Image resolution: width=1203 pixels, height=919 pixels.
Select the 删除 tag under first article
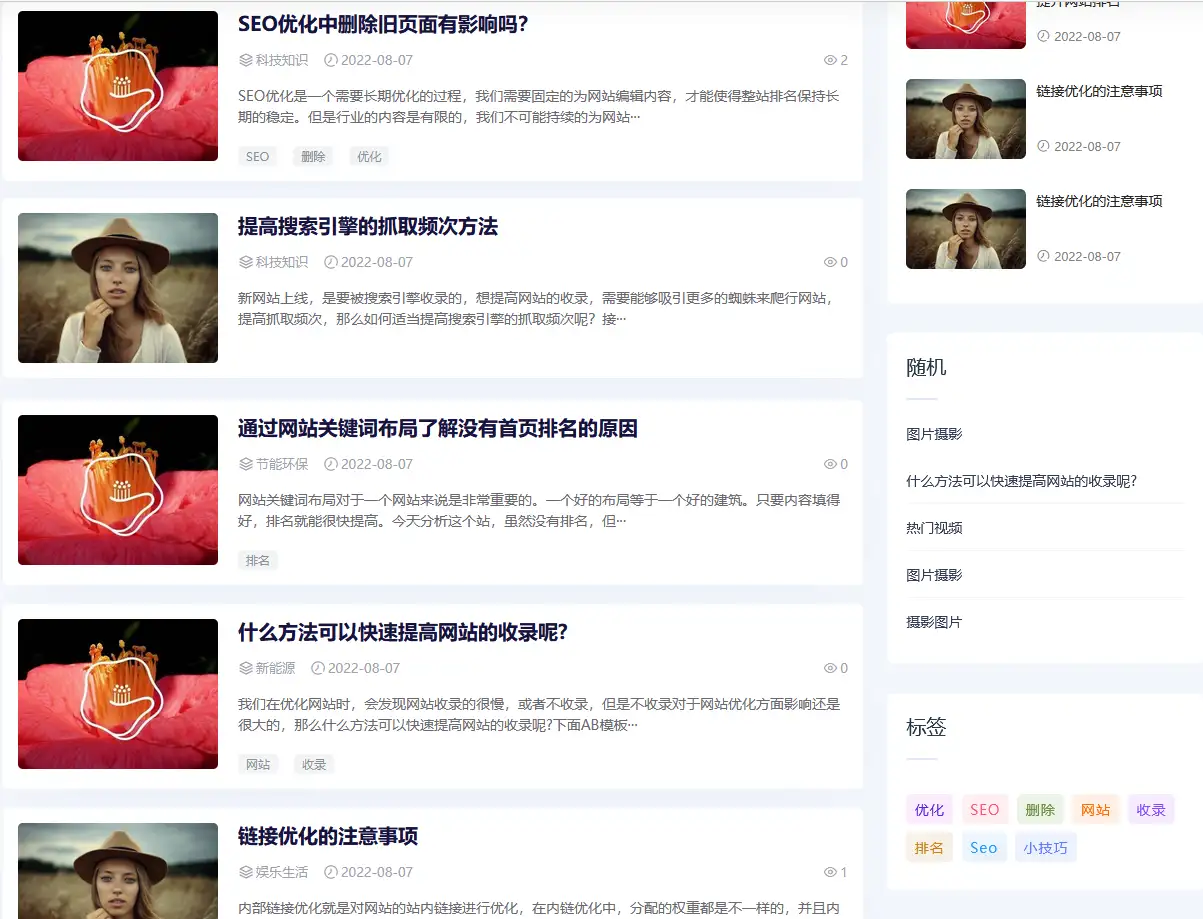tap(313, 156)
